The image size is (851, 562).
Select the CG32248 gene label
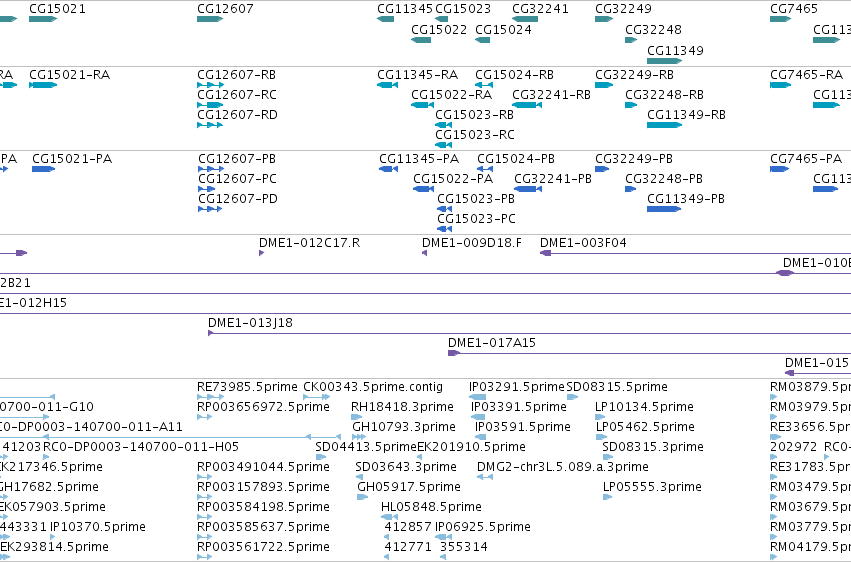[653, 30]
